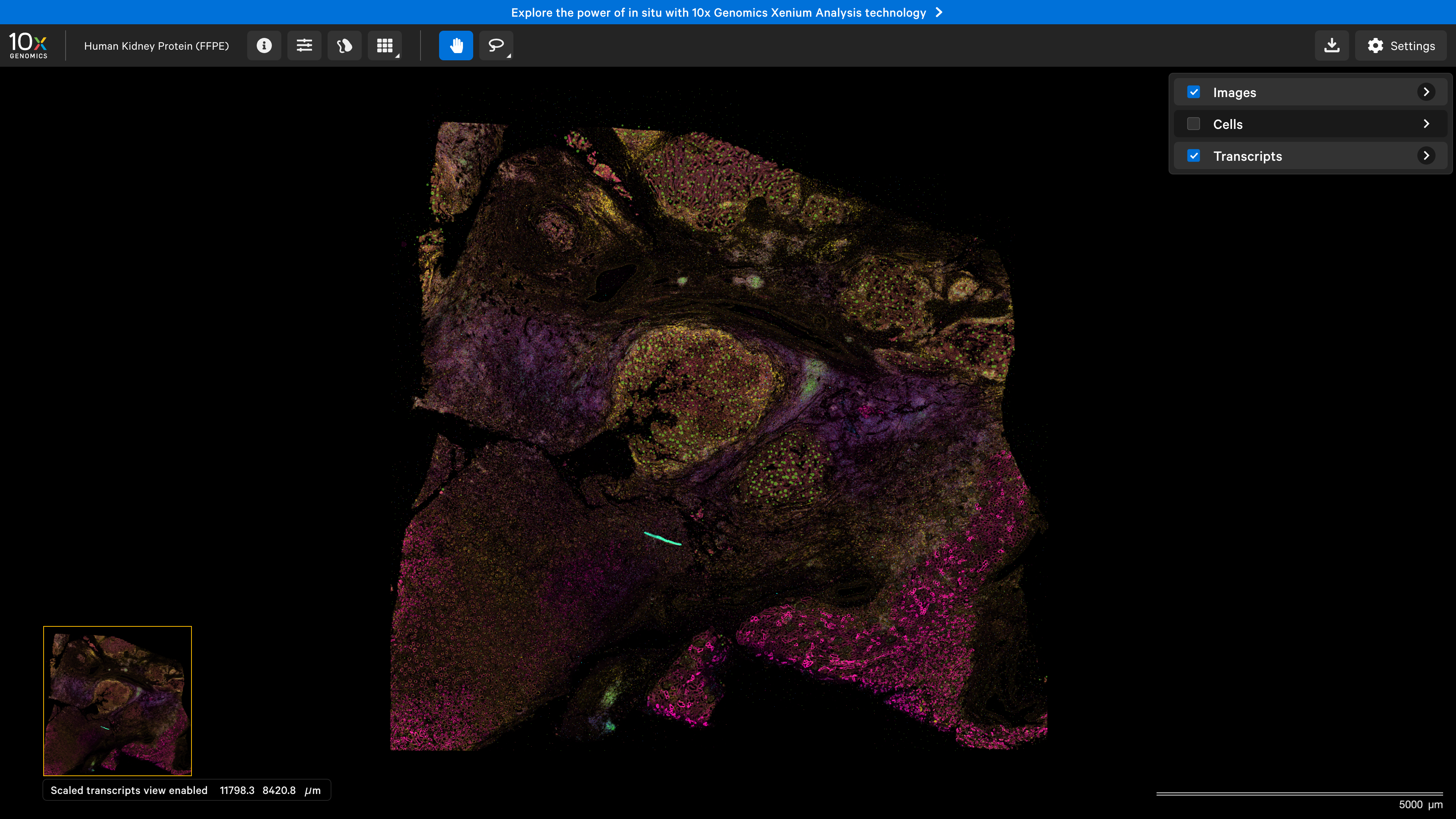
Task: Click the tissue morphology icon
Action: click(344, 46)
